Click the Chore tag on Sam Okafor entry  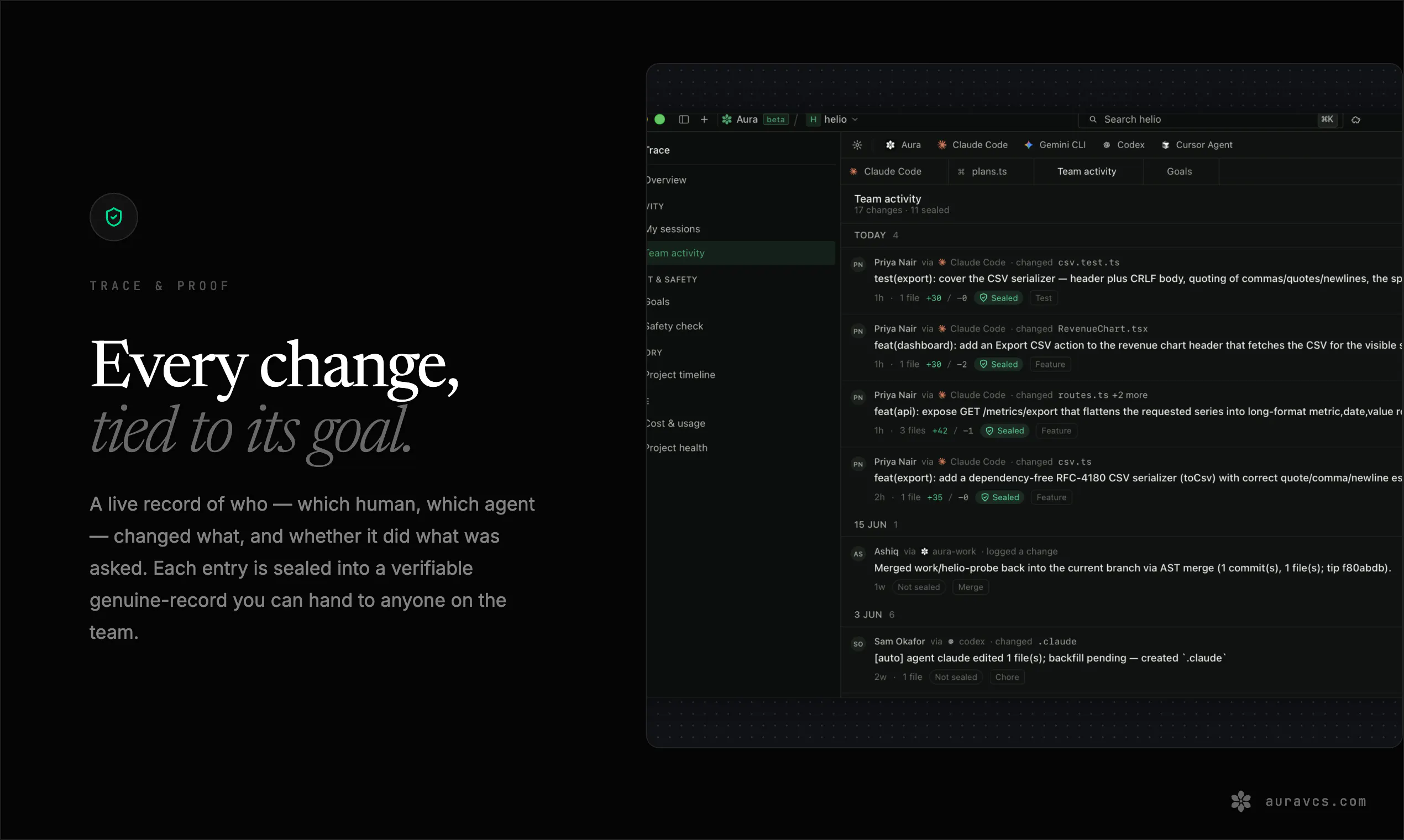[x=1007, y=677]
